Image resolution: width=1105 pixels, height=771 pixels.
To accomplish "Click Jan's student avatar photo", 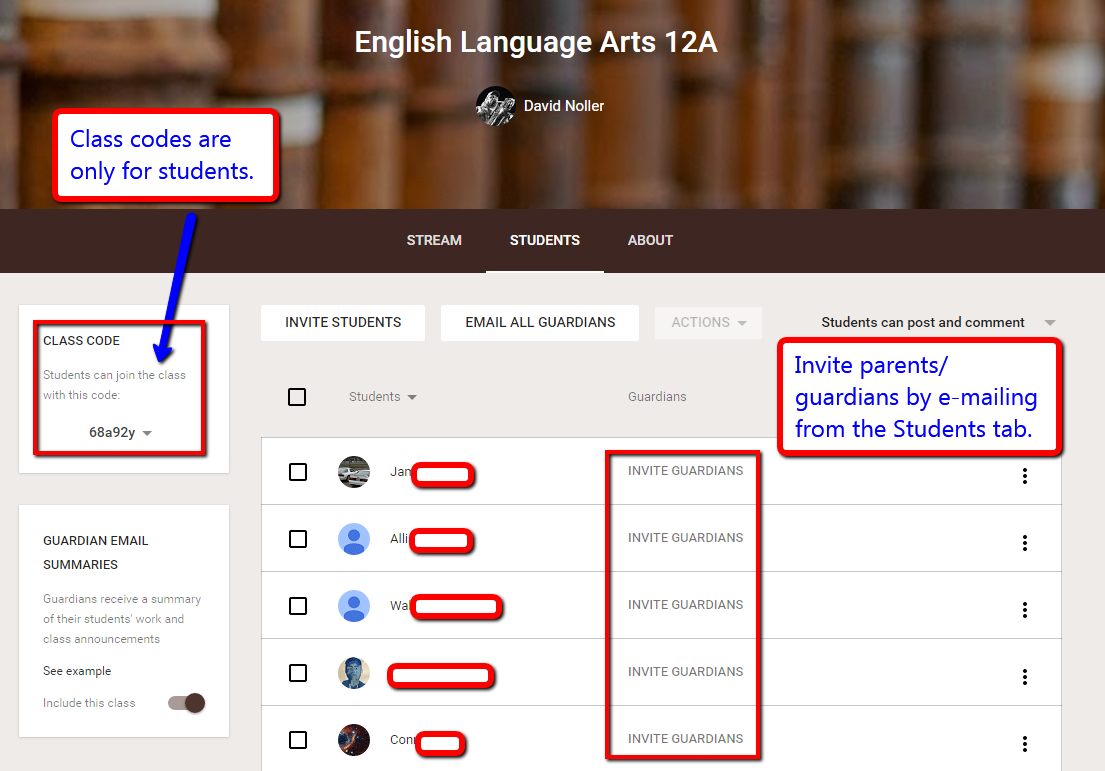I will (354, 472).
